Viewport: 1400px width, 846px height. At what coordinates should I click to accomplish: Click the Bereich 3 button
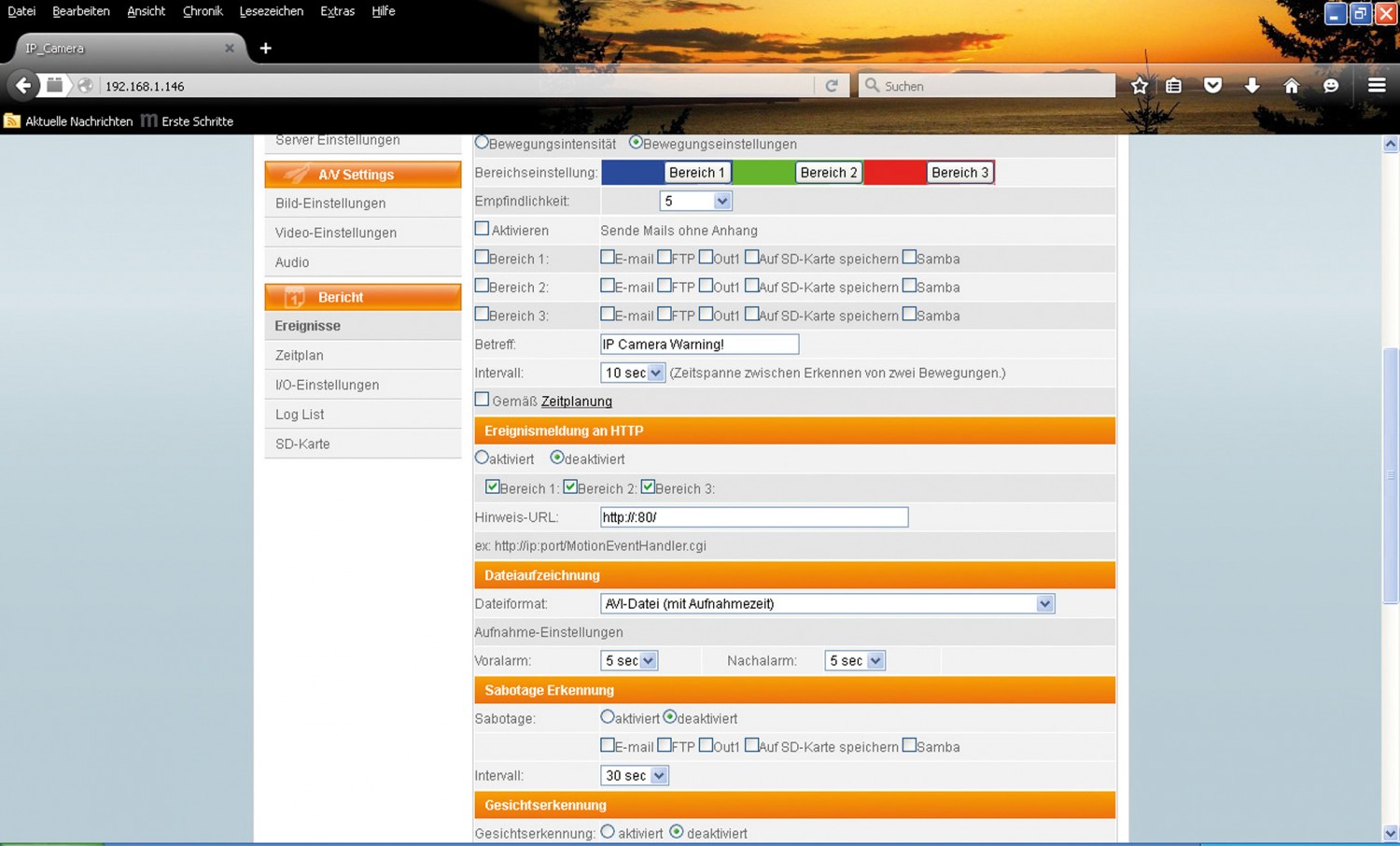(x=959, y=173)
